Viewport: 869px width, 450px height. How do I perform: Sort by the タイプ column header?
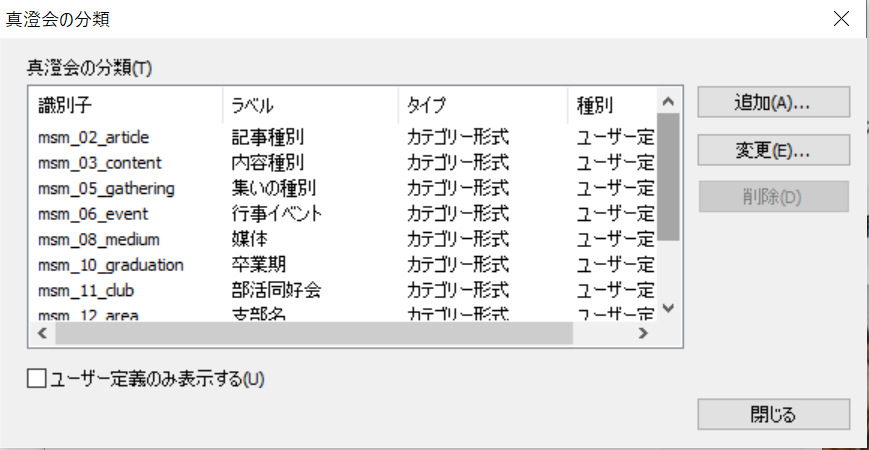[x=483, y=105]
